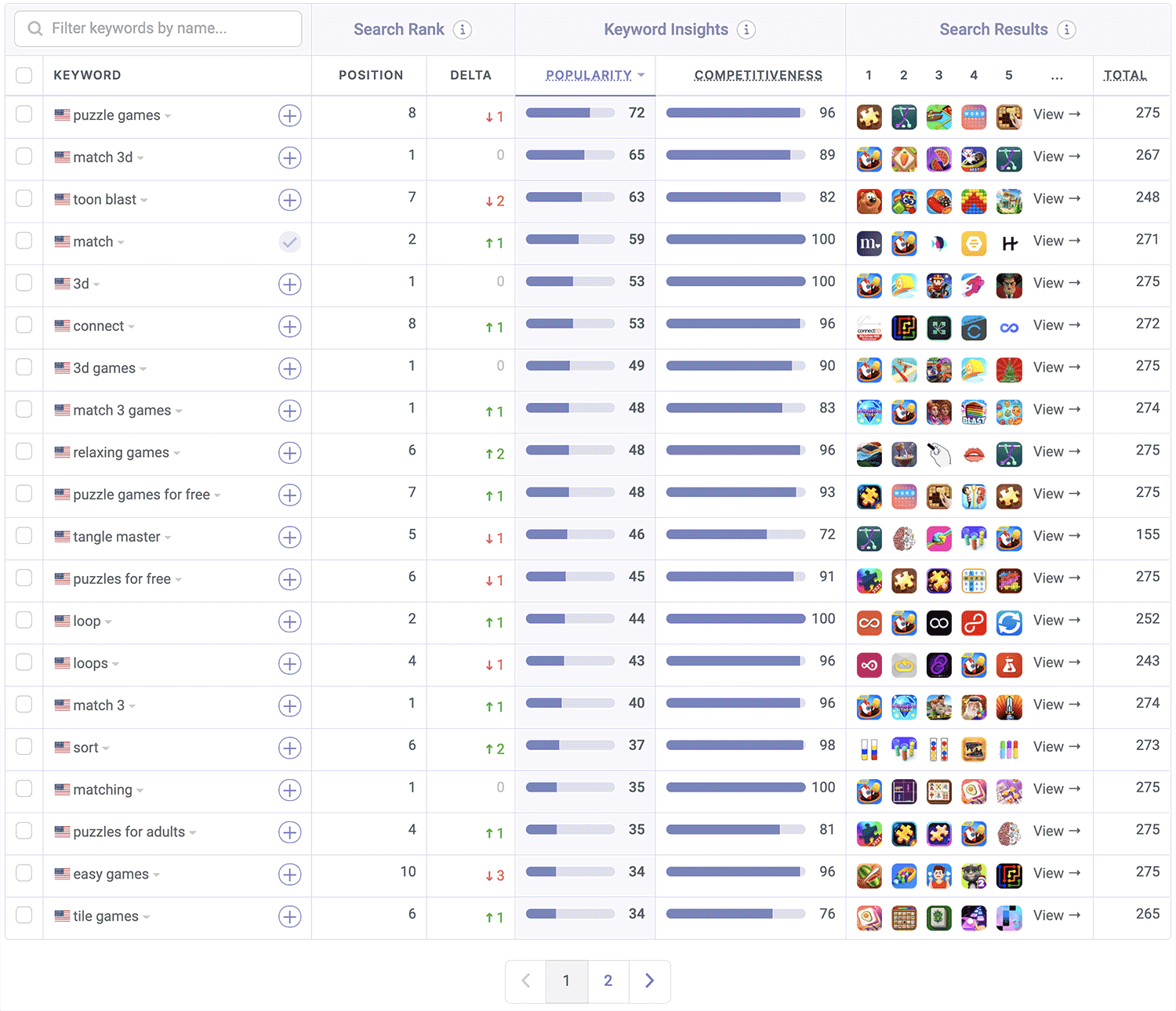Go to page 2

click(x=608, y=981)
